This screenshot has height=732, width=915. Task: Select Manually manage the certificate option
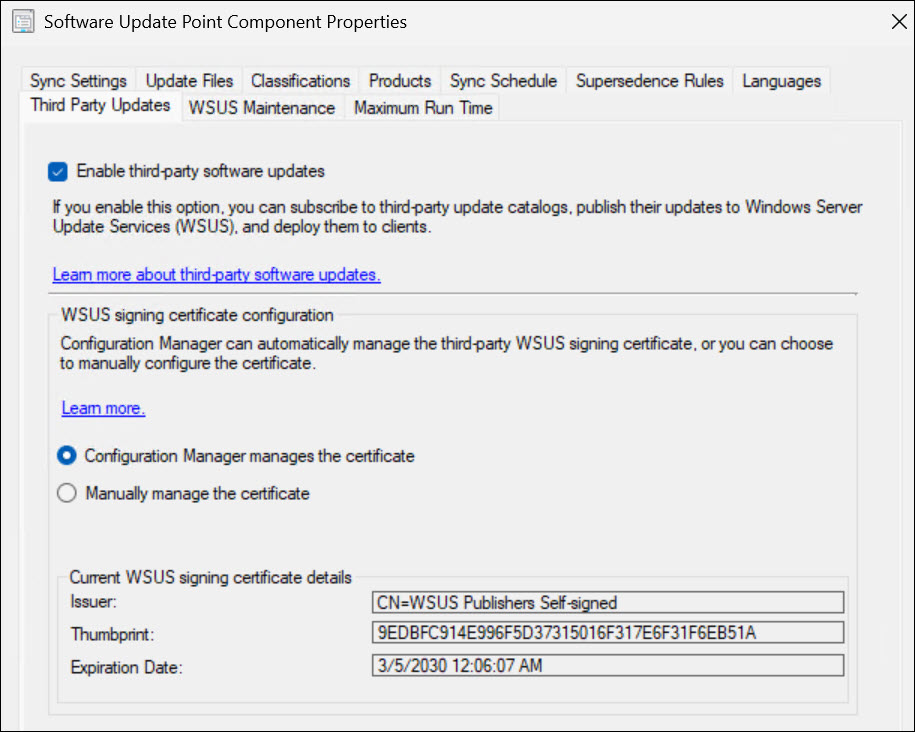(67, 493)
